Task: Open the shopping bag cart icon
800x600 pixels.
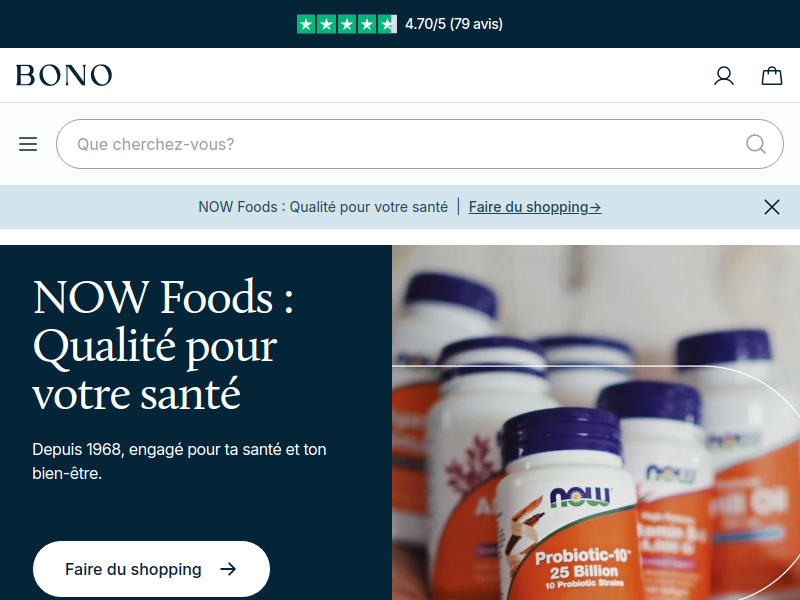Action: point(771,76)
